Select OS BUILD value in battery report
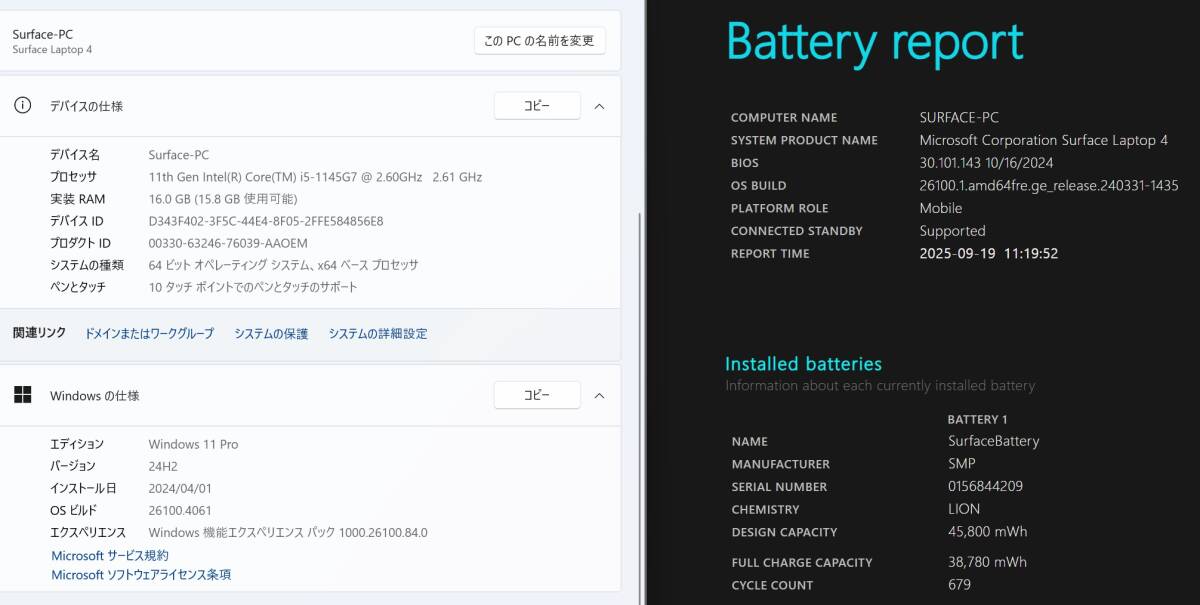The image size is (1200, 605). tap(1049, 185)
